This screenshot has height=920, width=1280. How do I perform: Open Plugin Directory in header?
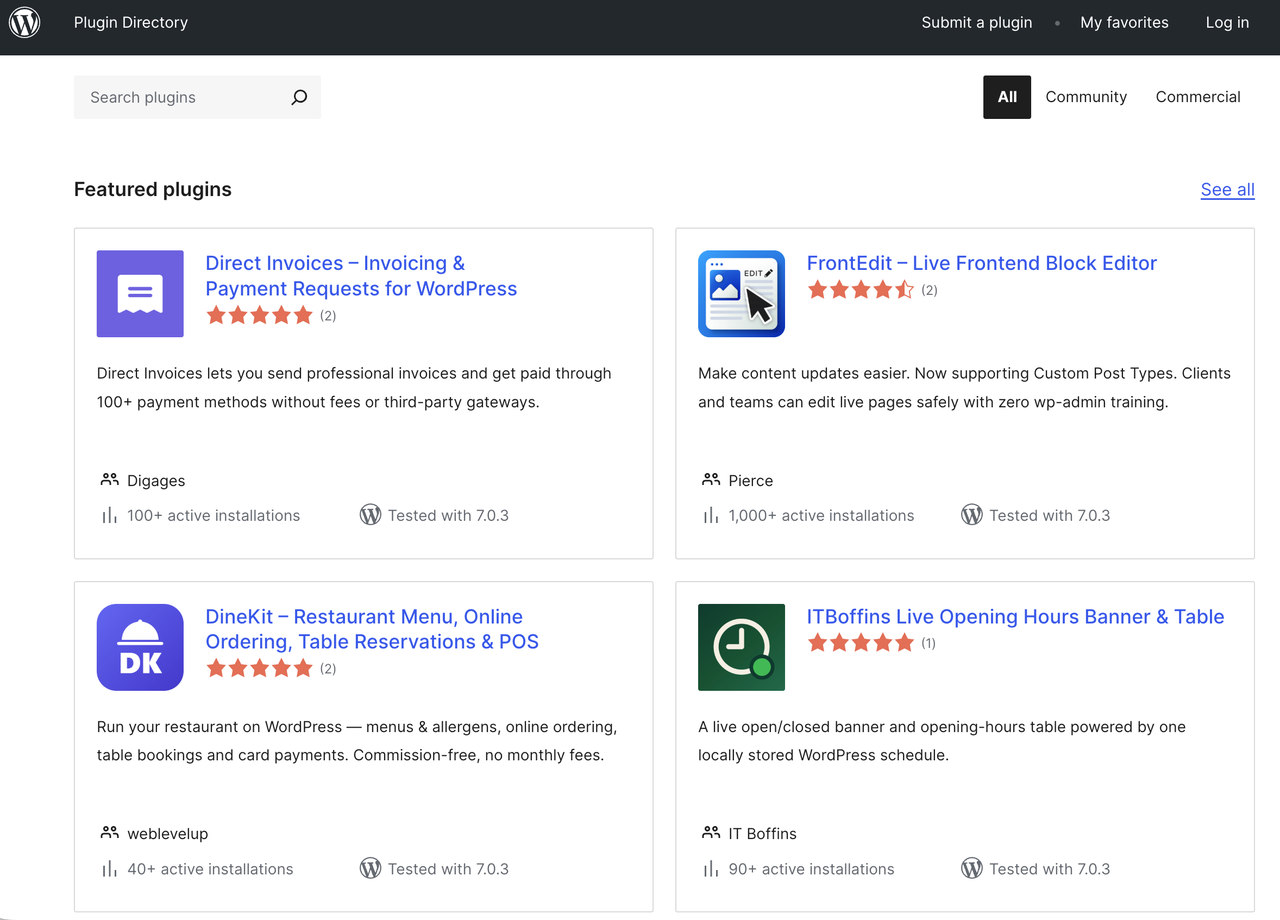[x=131, y=22]
